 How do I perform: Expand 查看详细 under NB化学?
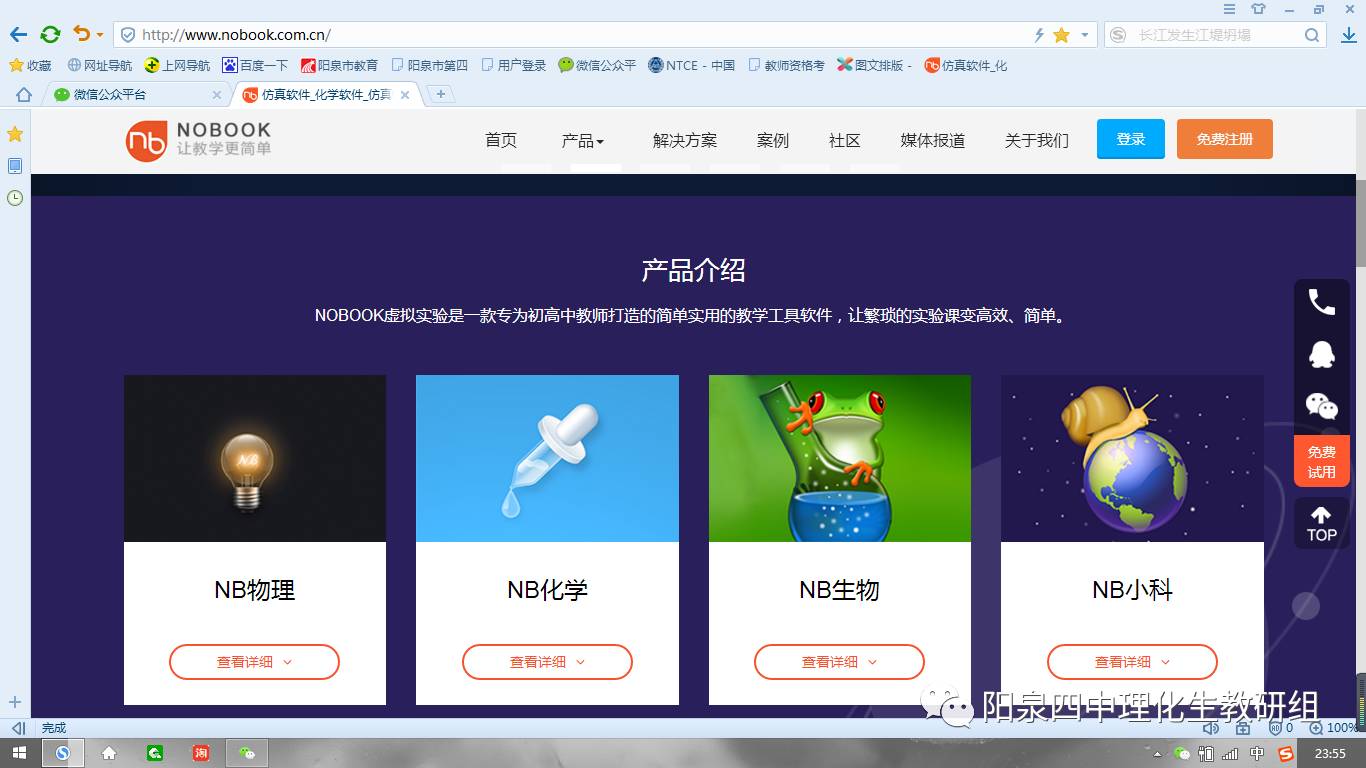tap(547, 662)
